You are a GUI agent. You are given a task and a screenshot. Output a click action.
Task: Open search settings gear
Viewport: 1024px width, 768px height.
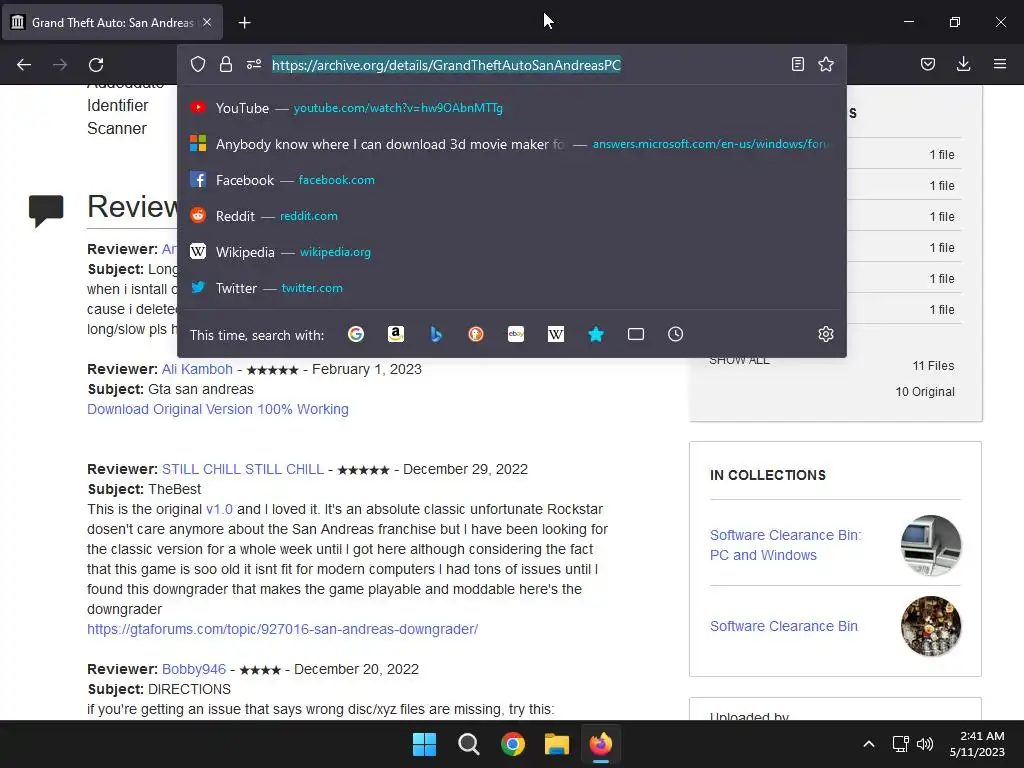pyautogui.click(x=825, y=334)
